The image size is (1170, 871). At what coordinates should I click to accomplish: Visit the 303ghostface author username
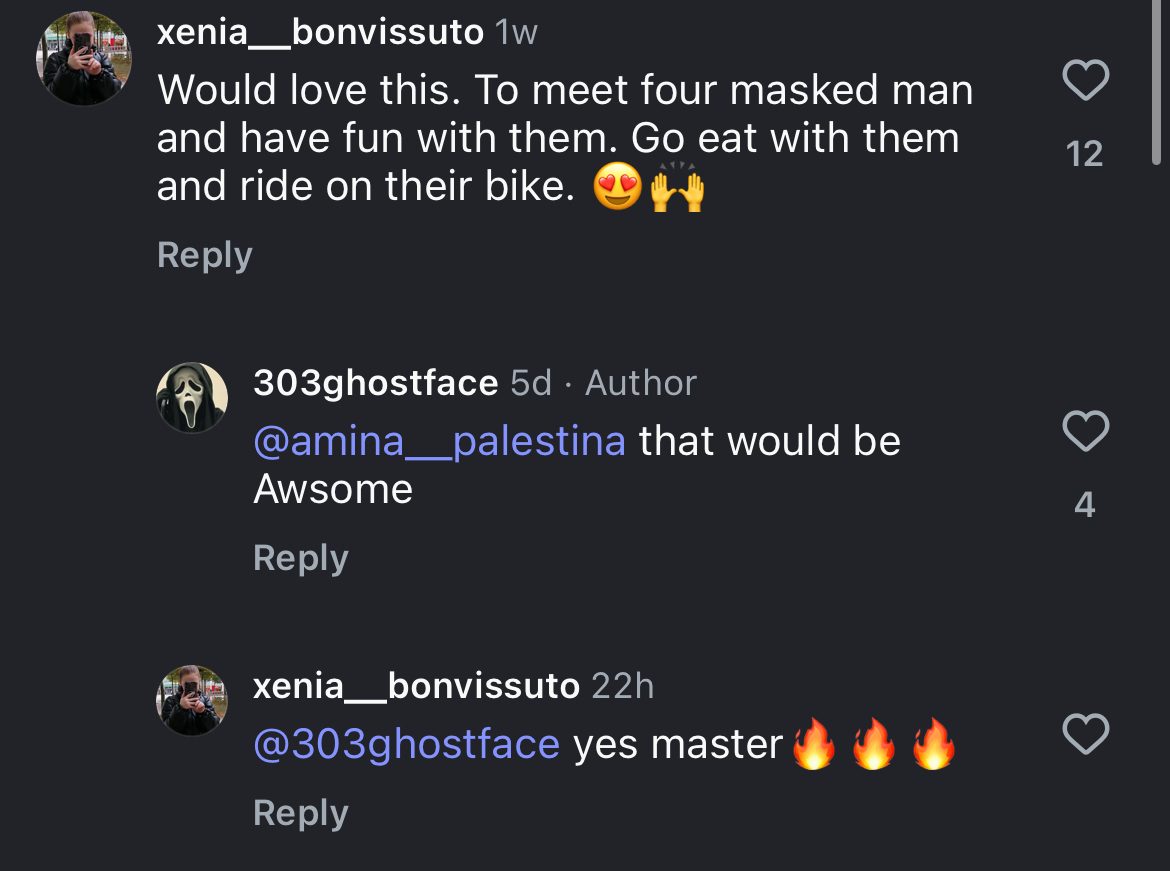coord(375,383)
